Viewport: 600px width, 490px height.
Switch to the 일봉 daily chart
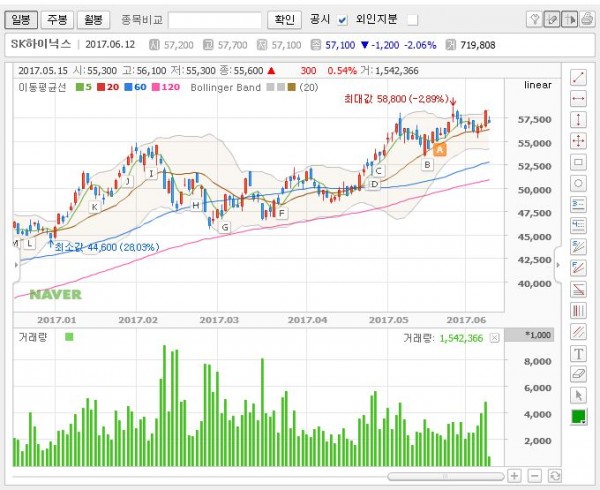pos(21,19)
